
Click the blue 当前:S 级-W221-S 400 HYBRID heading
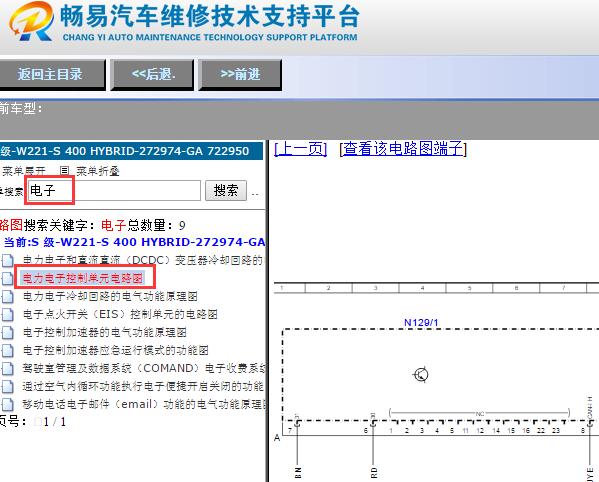coord(134,242)
